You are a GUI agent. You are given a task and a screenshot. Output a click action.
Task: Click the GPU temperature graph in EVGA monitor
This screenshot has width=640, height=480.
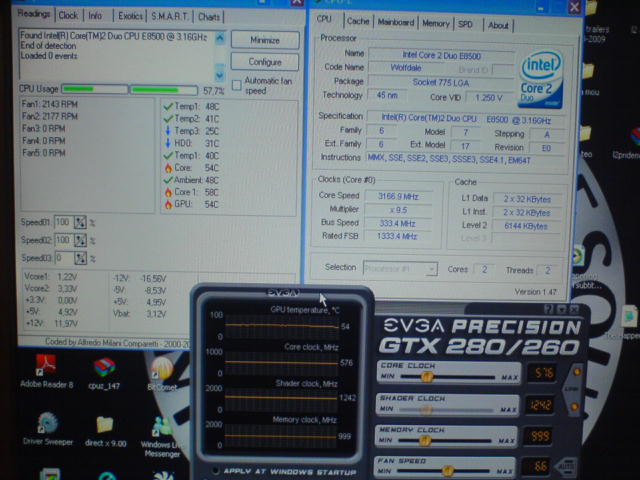point(282,326)
